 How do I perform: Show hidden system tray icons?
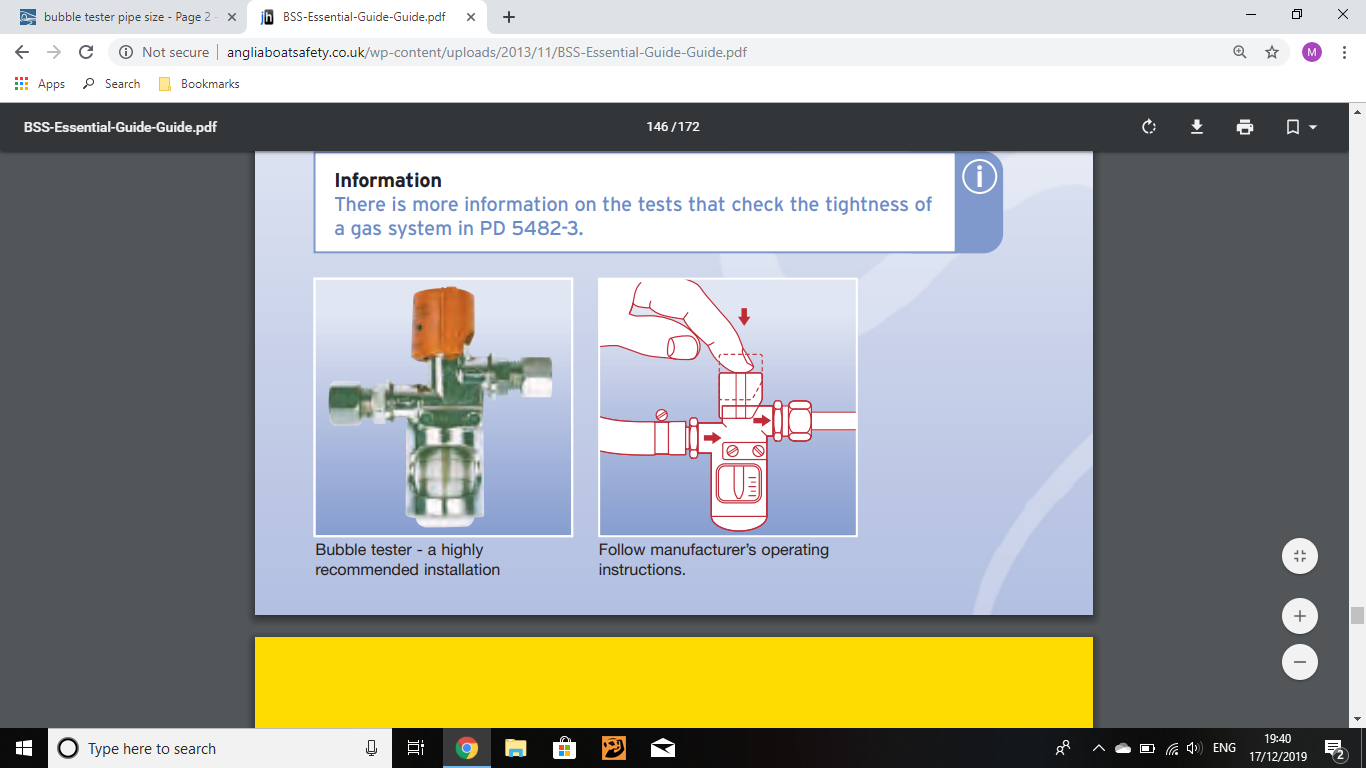point(1098,748)
